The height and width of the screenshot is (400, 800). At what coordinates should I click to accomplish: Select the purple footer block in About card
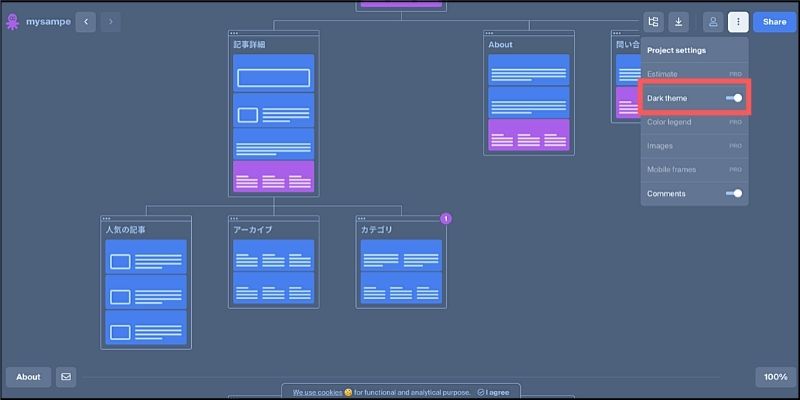[529, 135]
